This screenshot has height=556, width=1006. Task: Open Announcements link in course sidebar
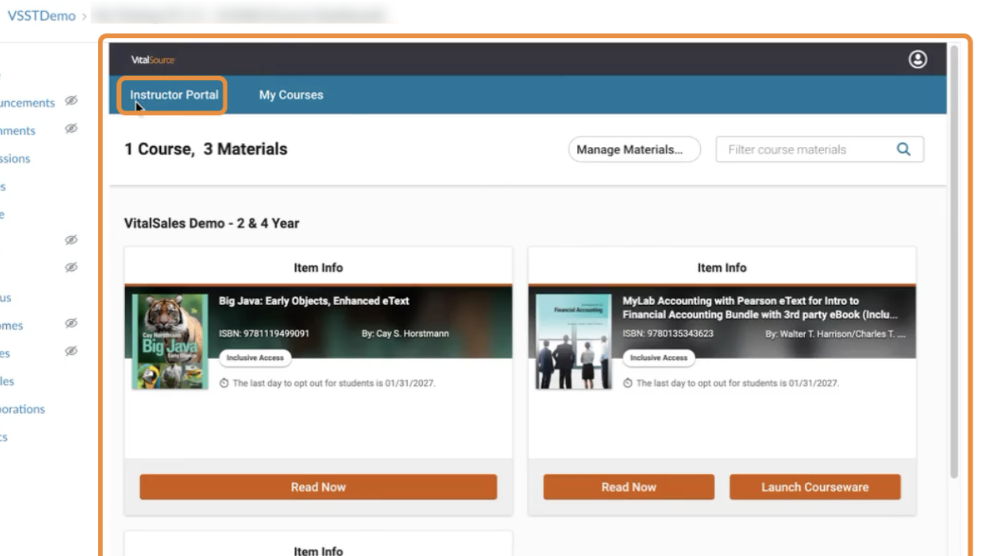(x=28, y=103)
